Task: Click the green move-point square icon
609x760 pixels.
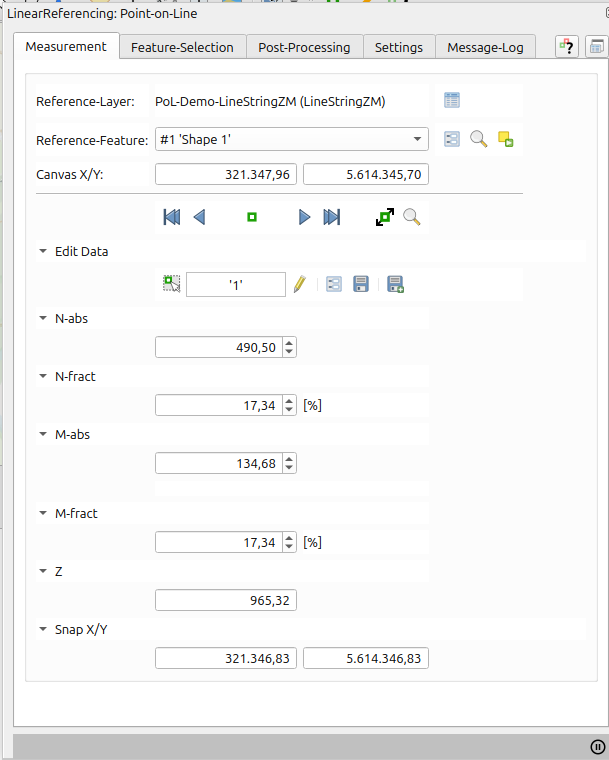Action: tap(252, 217)
